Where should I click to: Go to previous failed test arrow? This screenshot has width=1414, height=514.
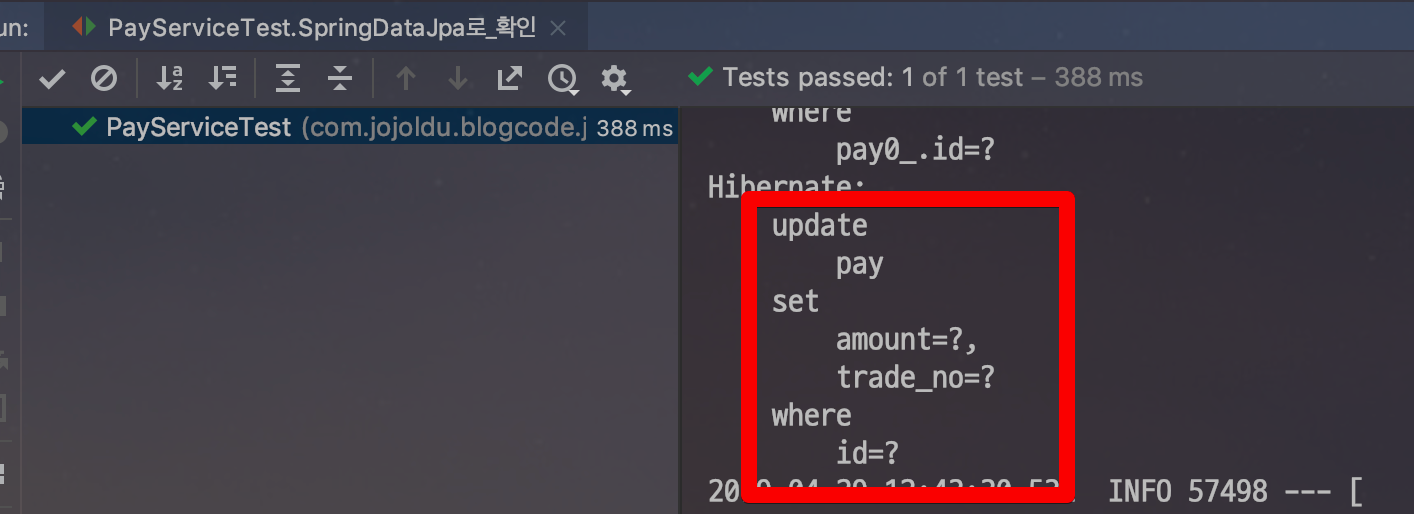tap(405, 78)
